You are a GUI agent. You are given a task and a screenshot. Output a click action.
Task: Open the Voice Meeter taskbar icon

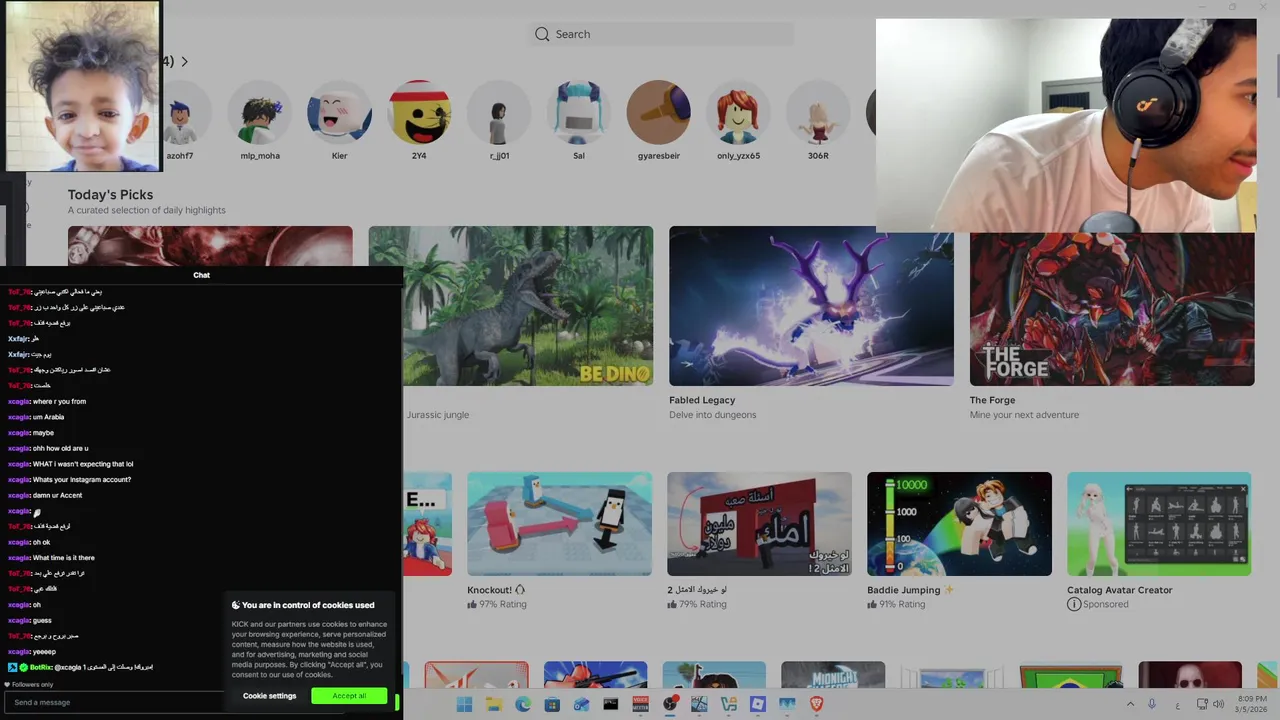pyautogui.click(x=641, y=704)
